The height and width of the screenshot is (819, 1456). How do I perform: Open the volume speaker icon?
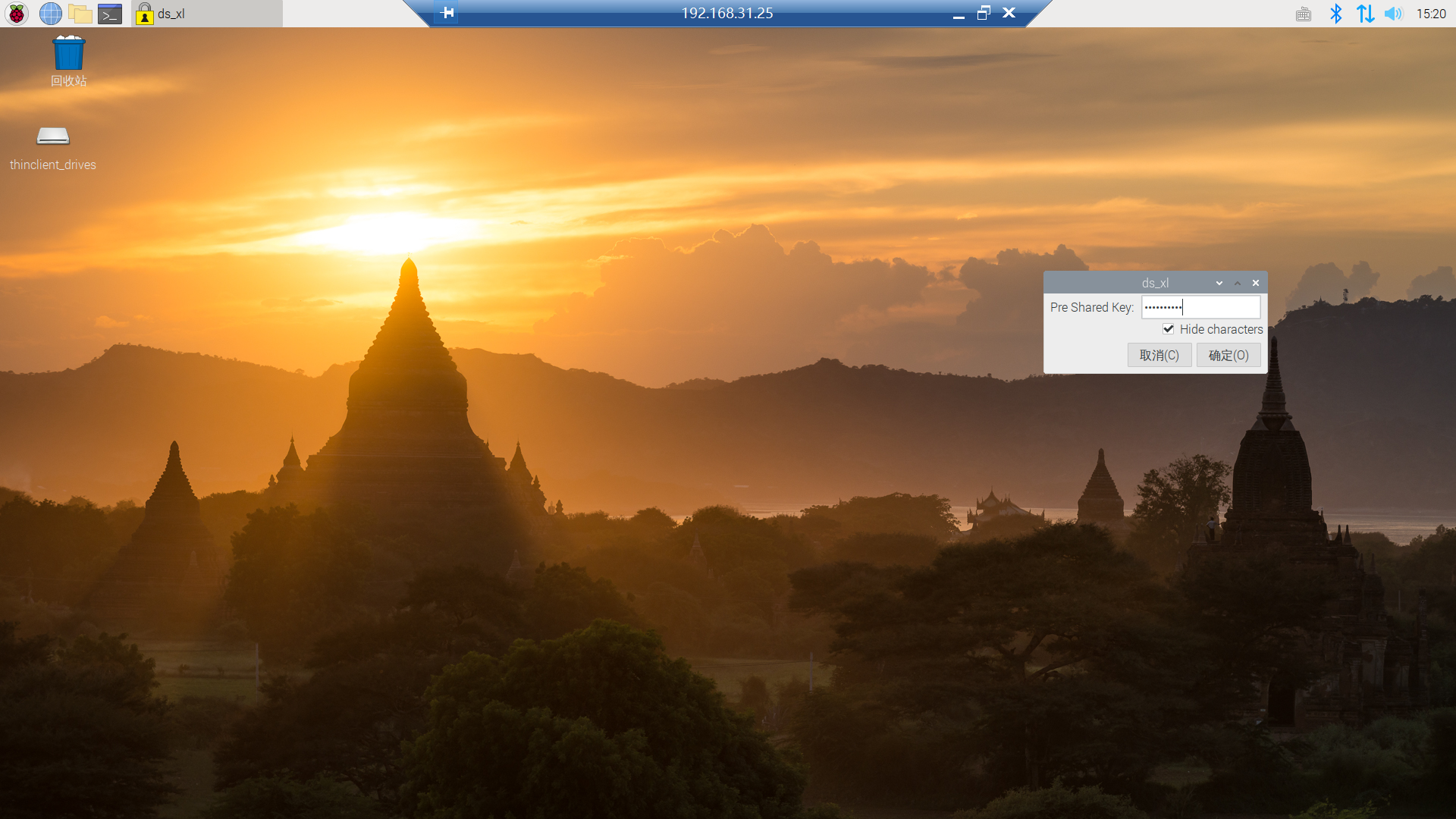click(1394, 14)
